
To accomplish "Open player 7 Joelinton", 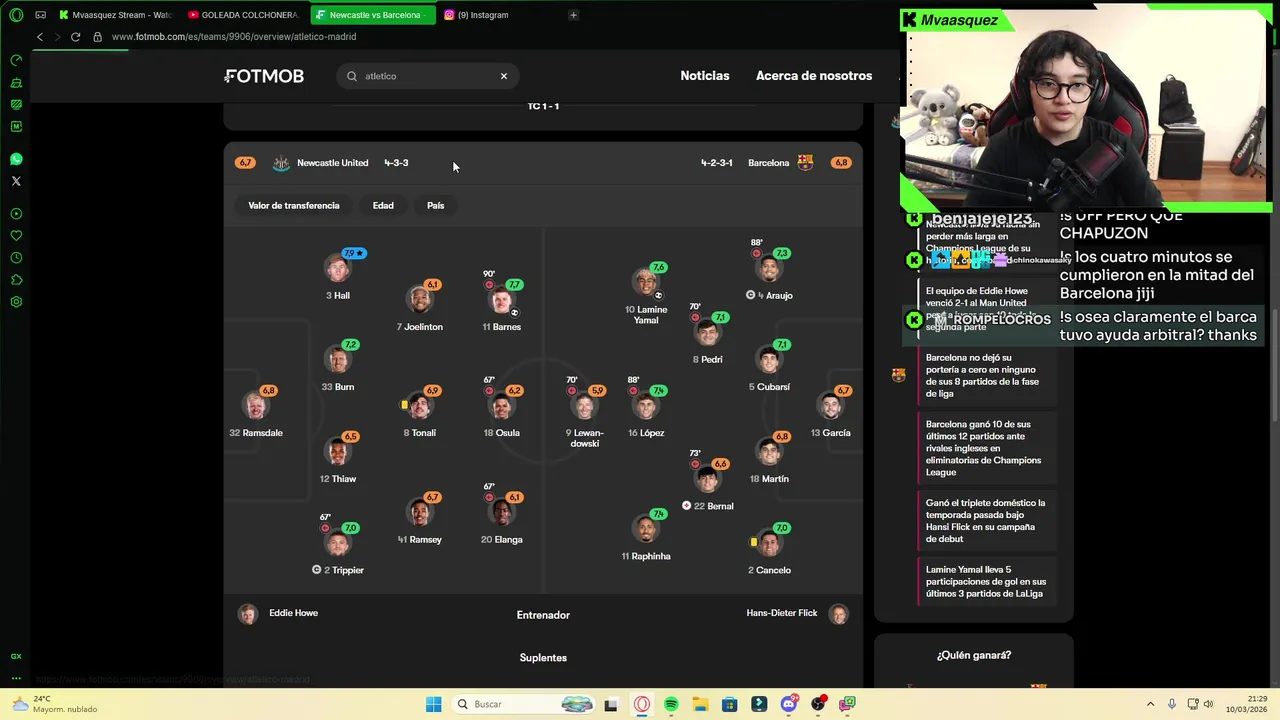I will pyautogui.click(x=420, y=308).
